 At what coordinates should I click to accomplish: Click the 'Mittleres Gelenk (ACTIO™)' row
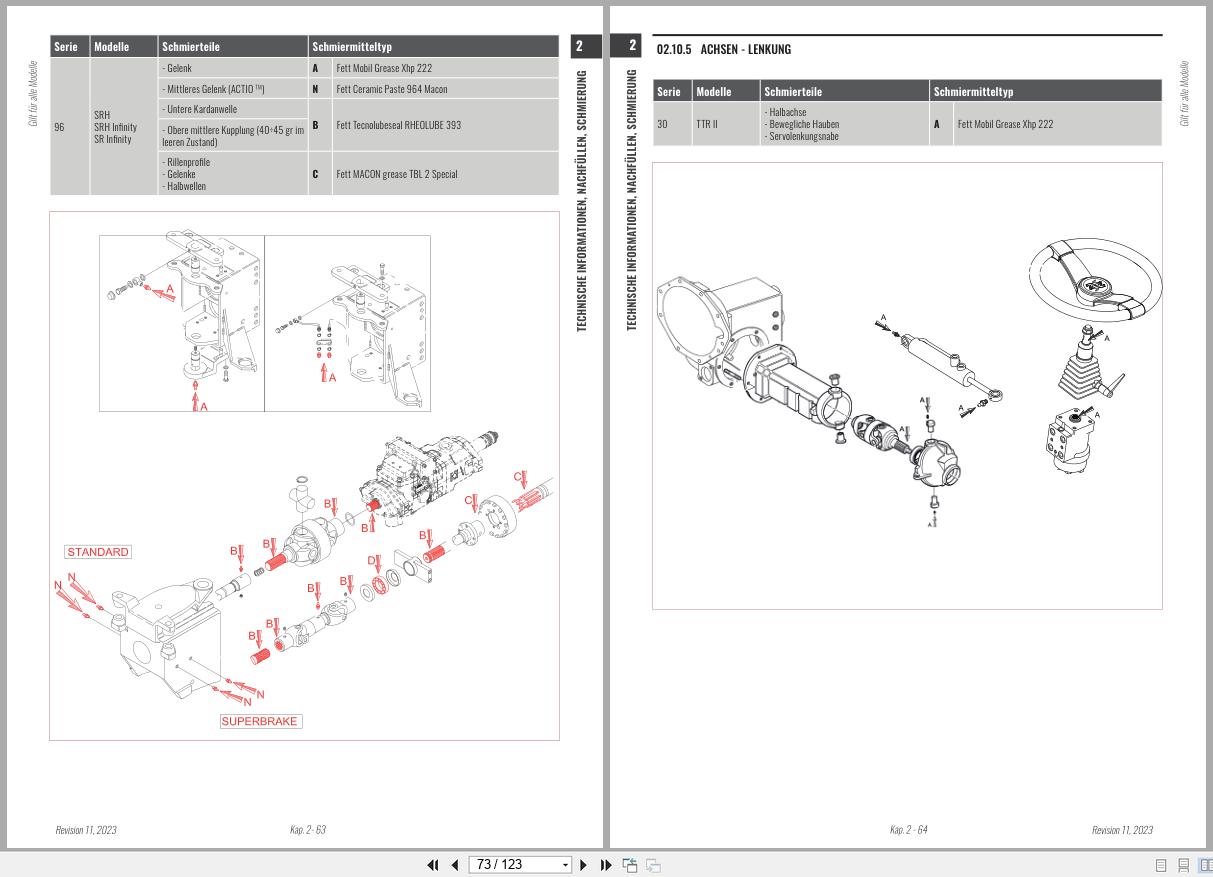point(233,89)
